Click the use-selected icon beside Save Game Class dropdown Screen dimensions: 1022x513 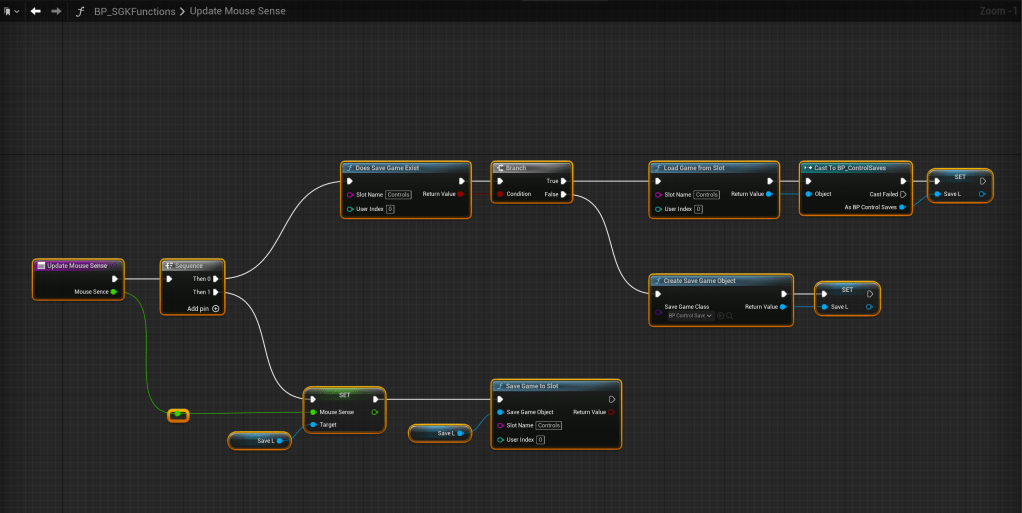pyautogui.click(x=719, y=315)
